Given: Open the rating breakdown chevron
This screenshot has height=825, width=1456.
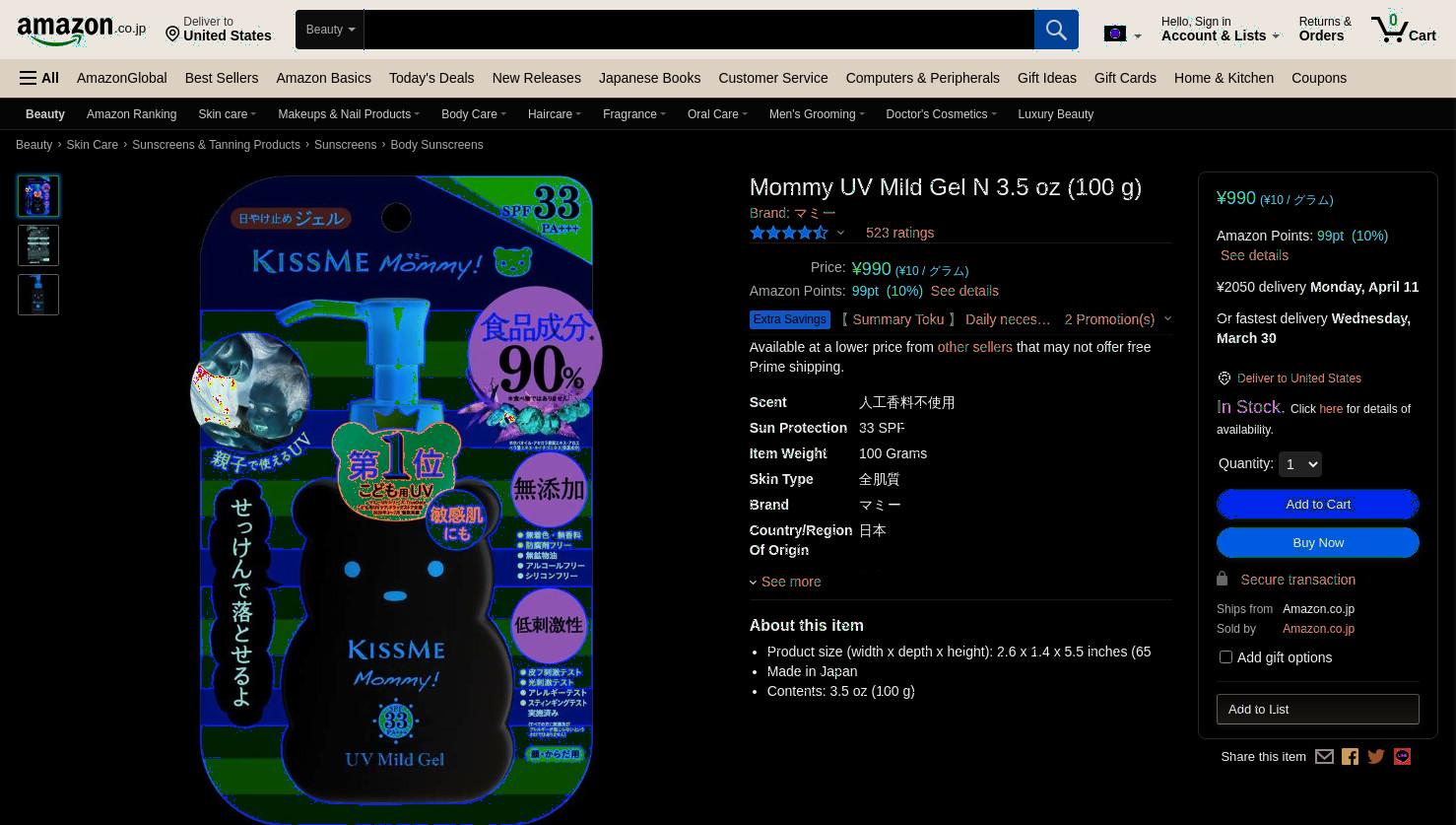Looking at the screenshot, I should tap(840, 234).
